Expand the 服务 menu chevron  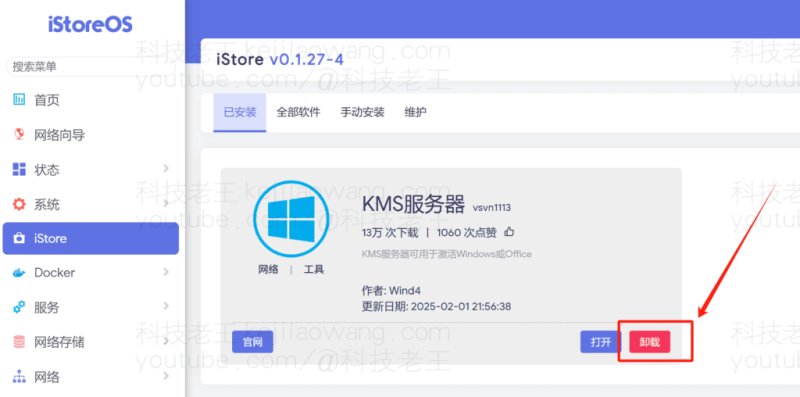[x=166, y=306]
